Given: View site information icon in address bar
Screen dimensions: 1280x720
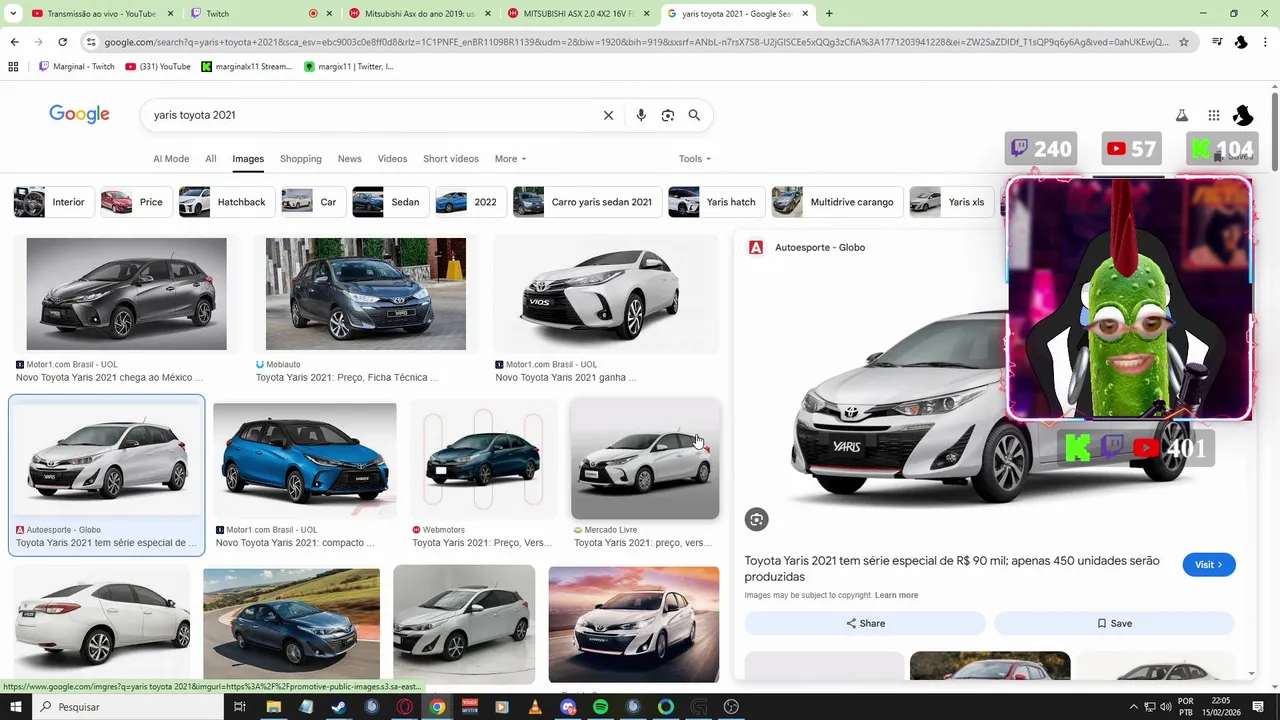Looking at the screenshot, I should tap(91, 42).
